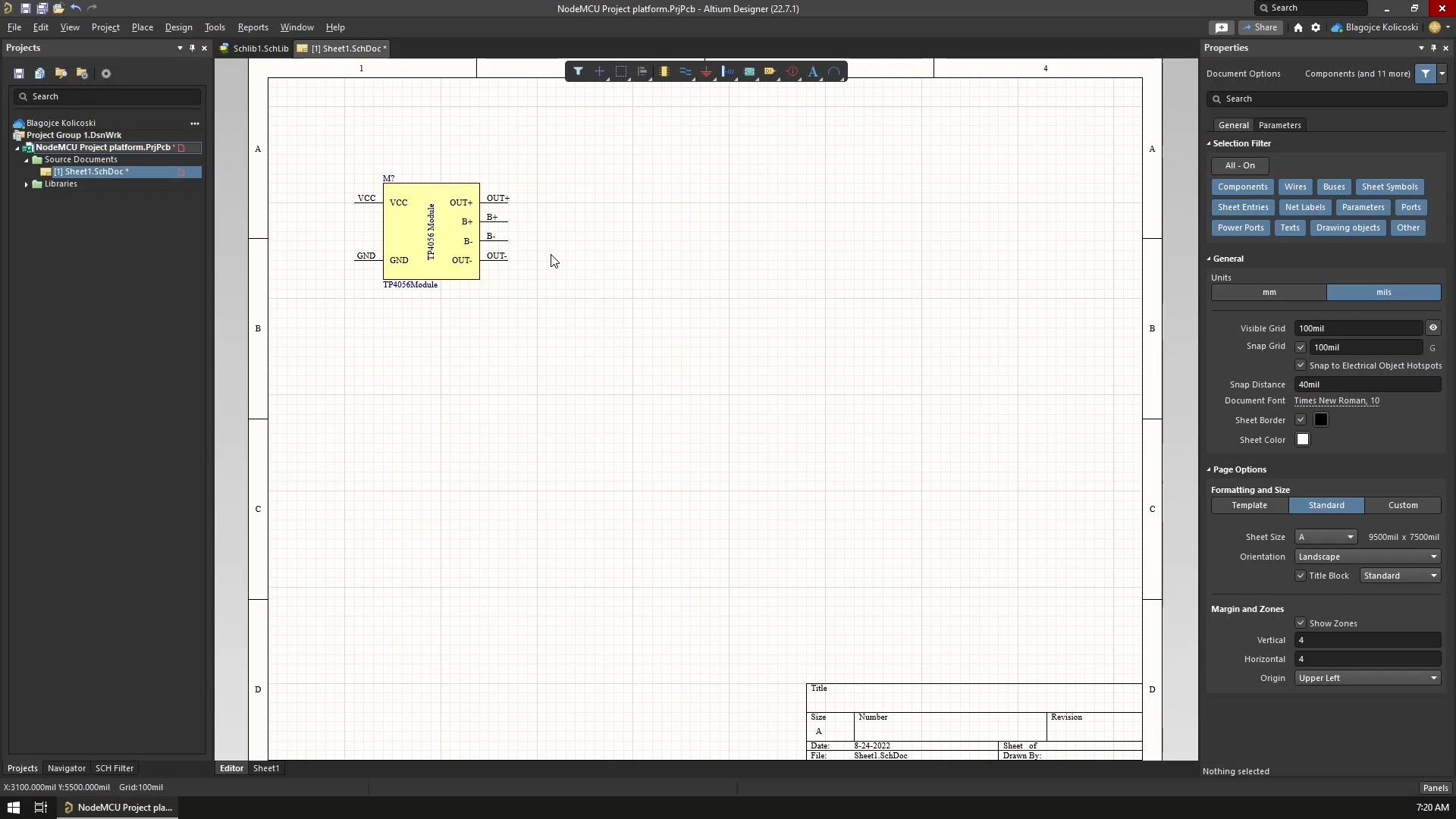Click compile/copy documents icon in Projects panel

pyautogui.click(x=39, y=74)
